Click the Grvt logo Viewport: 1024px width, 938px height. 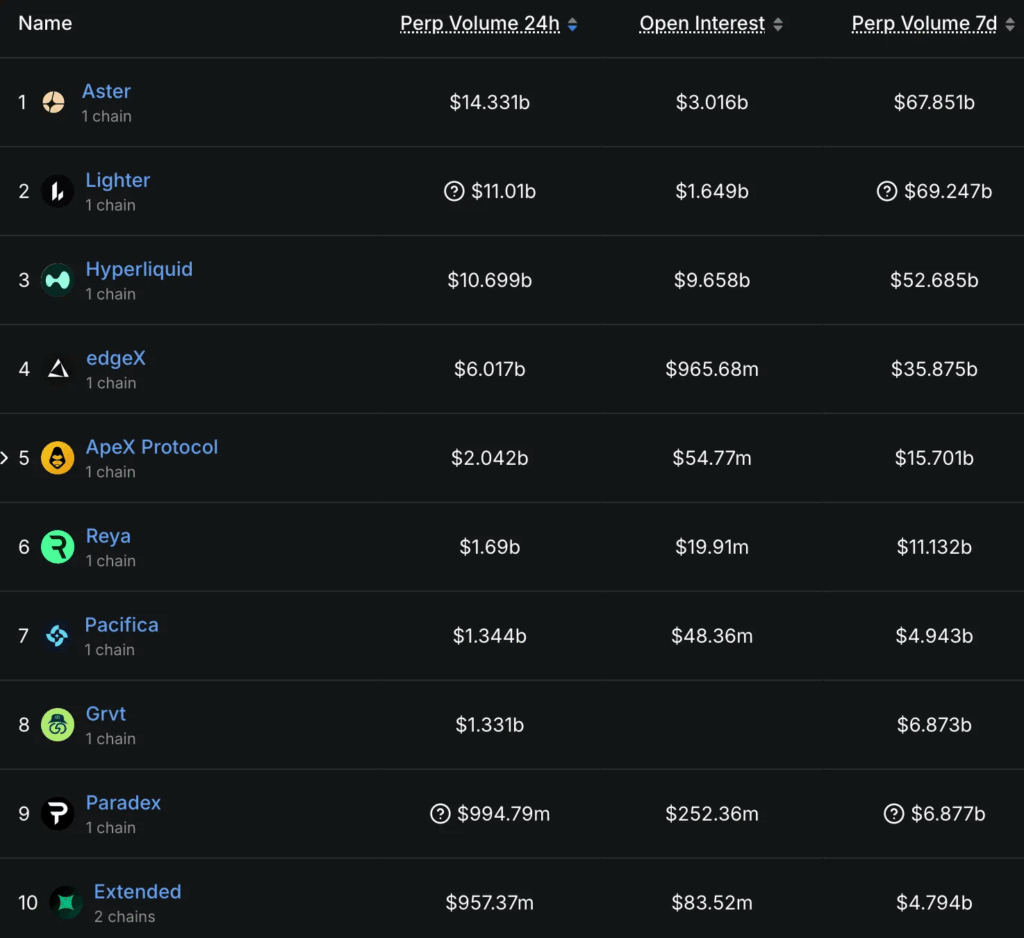[58, 725]
